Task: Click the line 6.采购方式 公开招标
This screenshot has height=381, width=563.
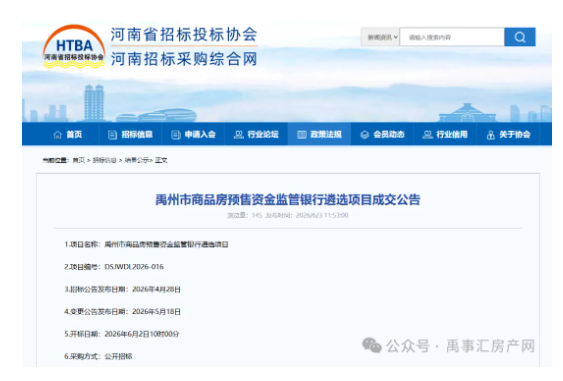Action: click(x=98, y=357)
